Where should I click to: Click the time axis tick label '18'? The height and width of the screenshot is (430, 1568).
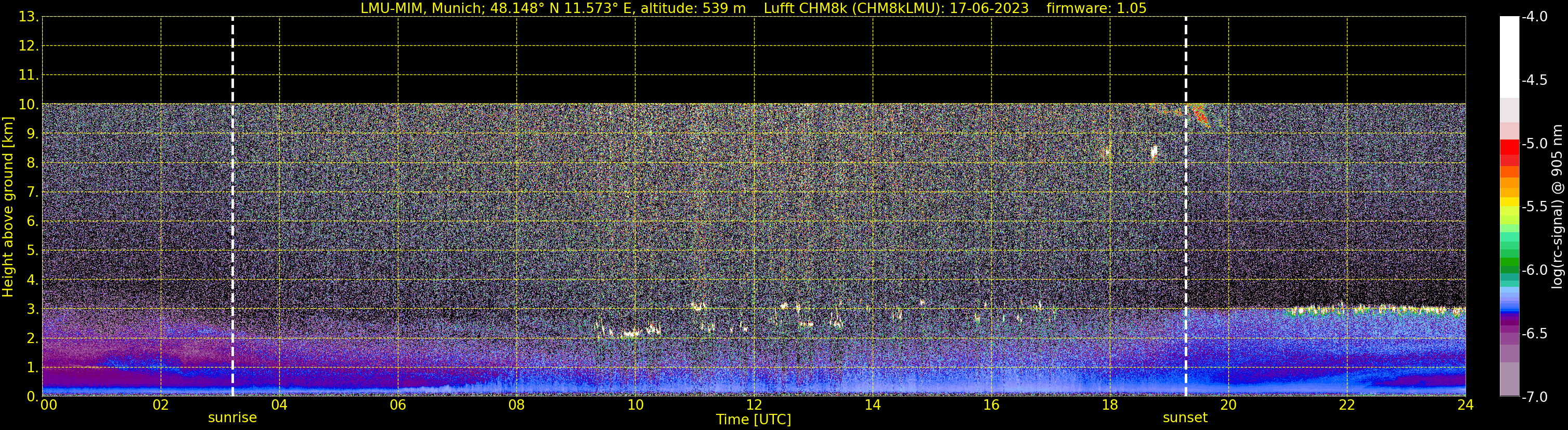(x=1110, y=405)
